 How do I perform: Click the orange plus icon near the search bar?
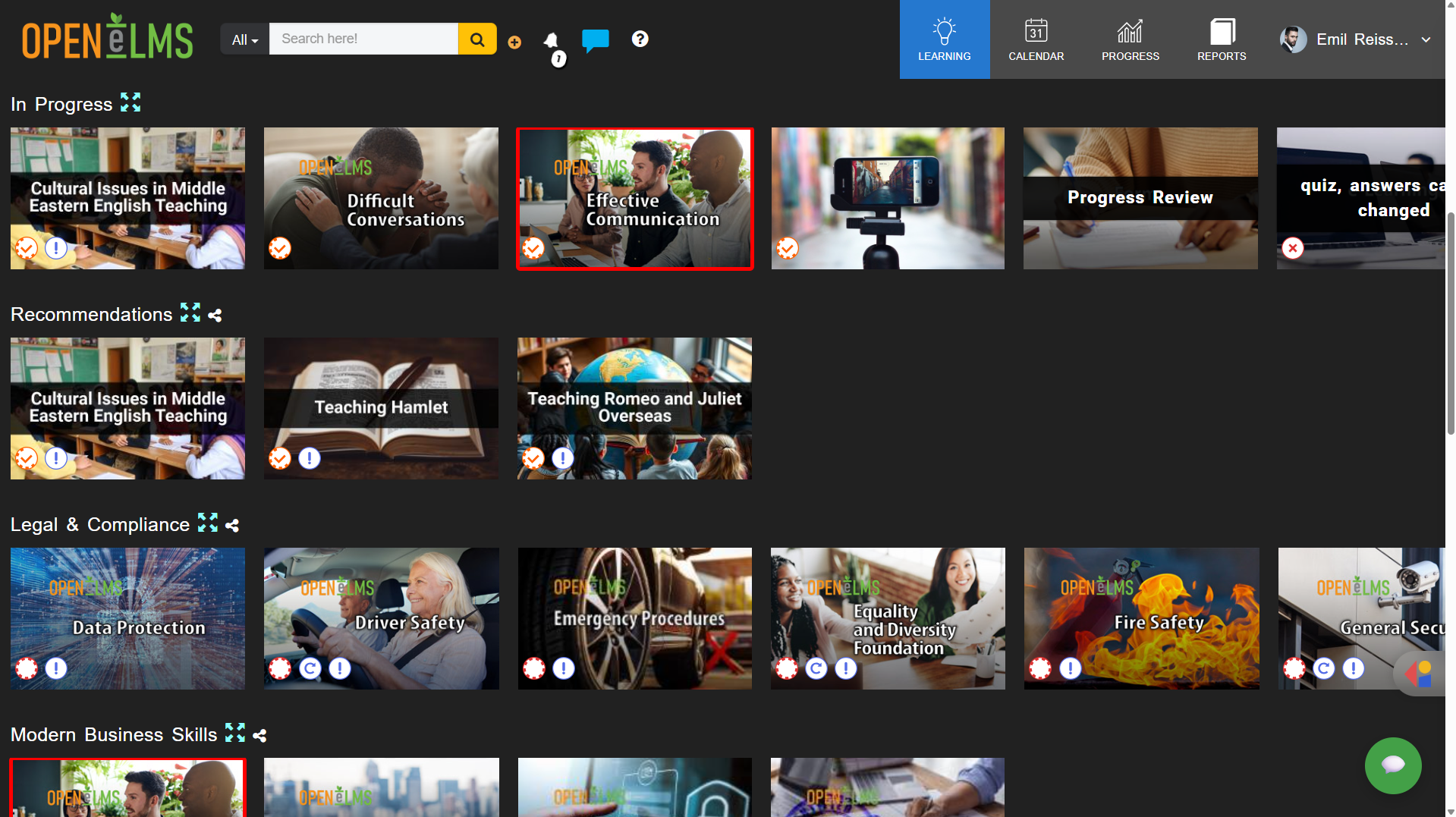point(514,42)
